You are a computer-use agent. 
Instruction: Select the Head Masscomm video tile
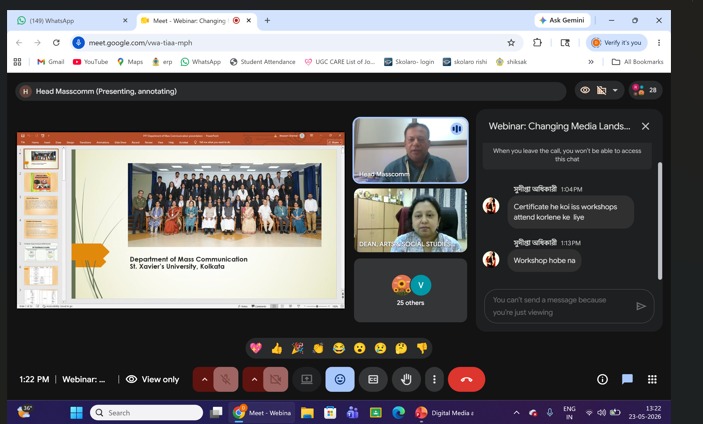coord(410,151)
